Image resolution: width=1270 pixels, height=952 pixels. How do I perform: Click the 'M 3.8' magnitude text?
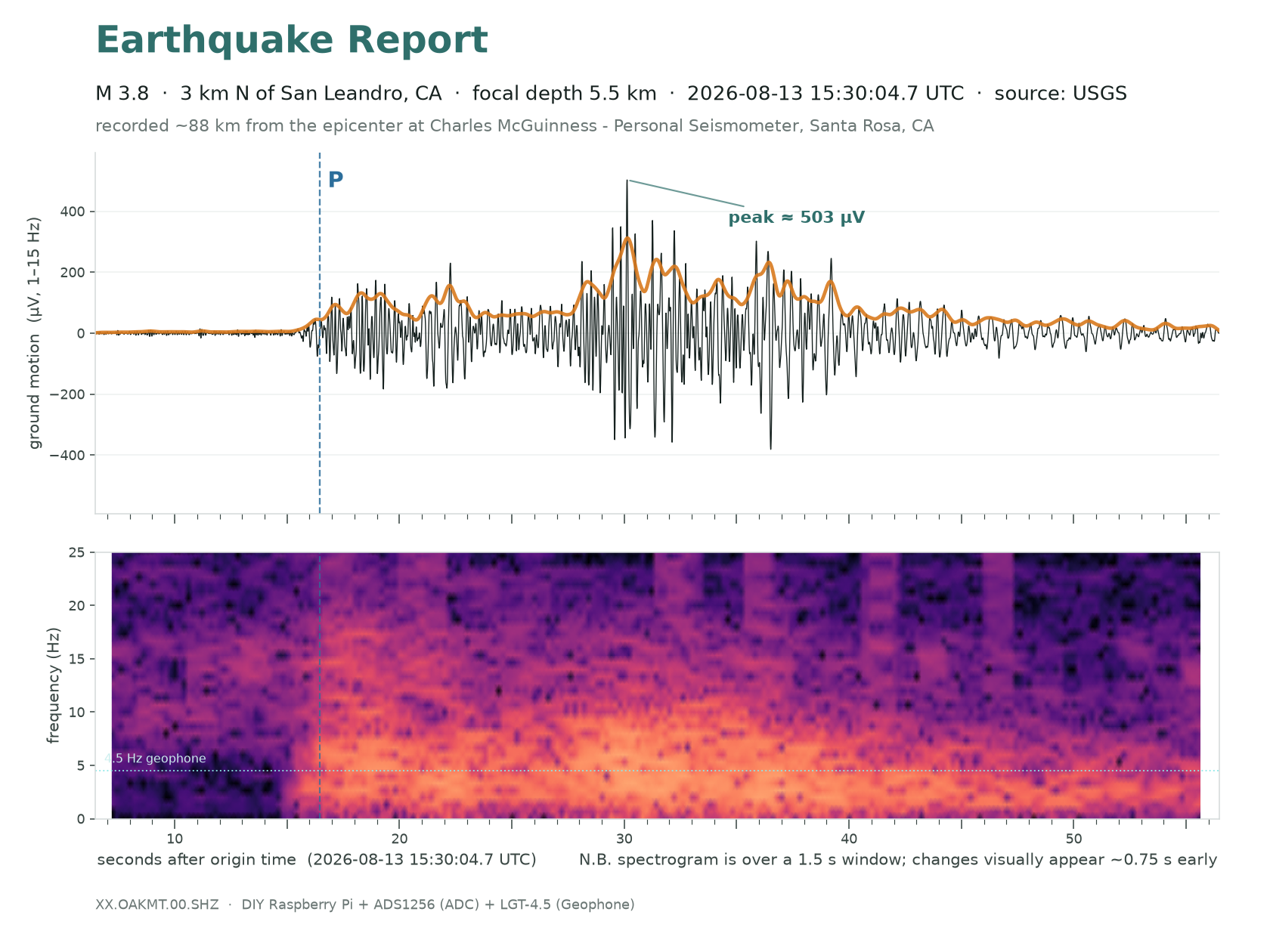(122, 94)
